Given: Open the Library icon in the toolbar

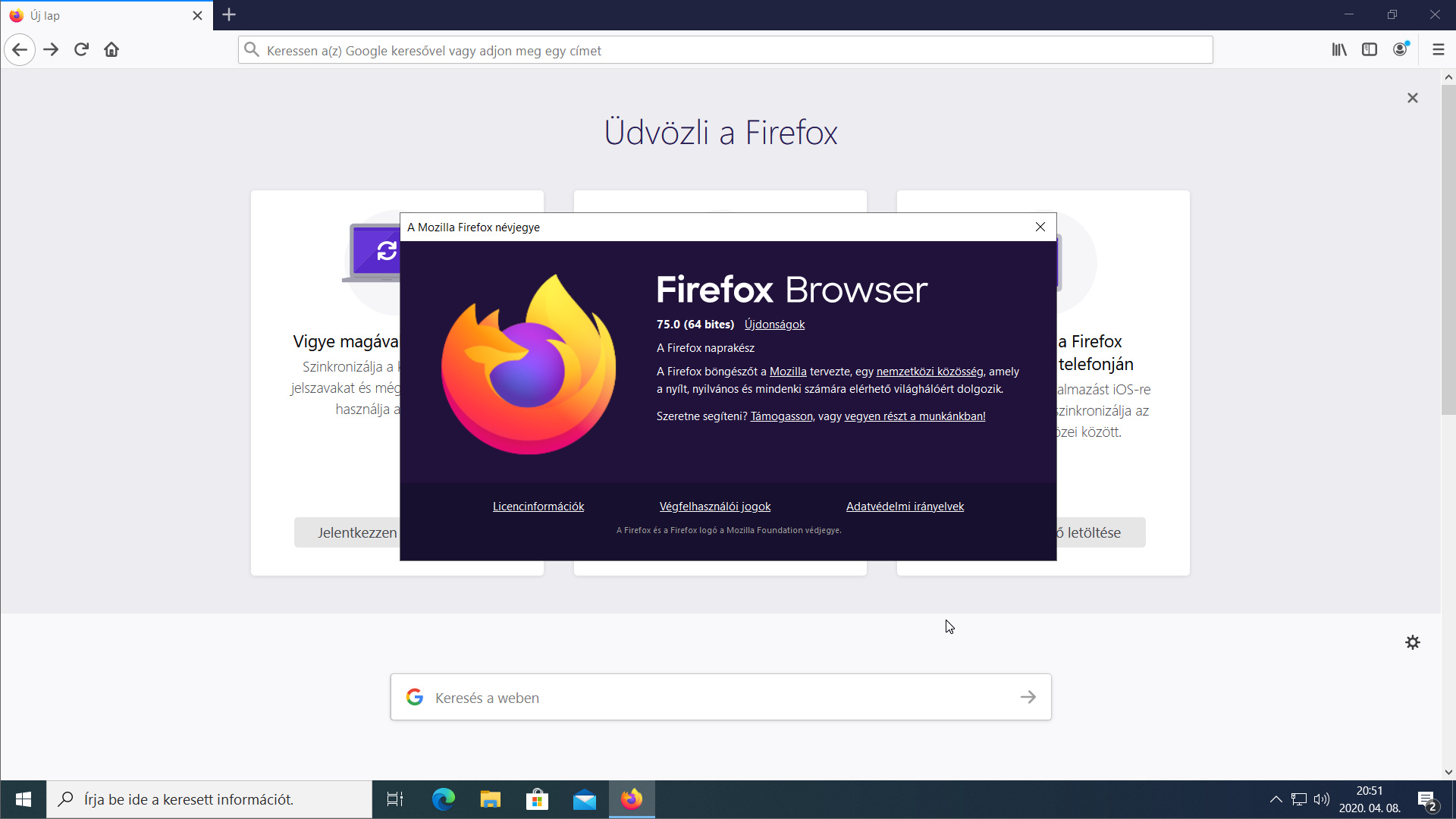Looking at the screenshot, I should click(x=1339, y=50).
